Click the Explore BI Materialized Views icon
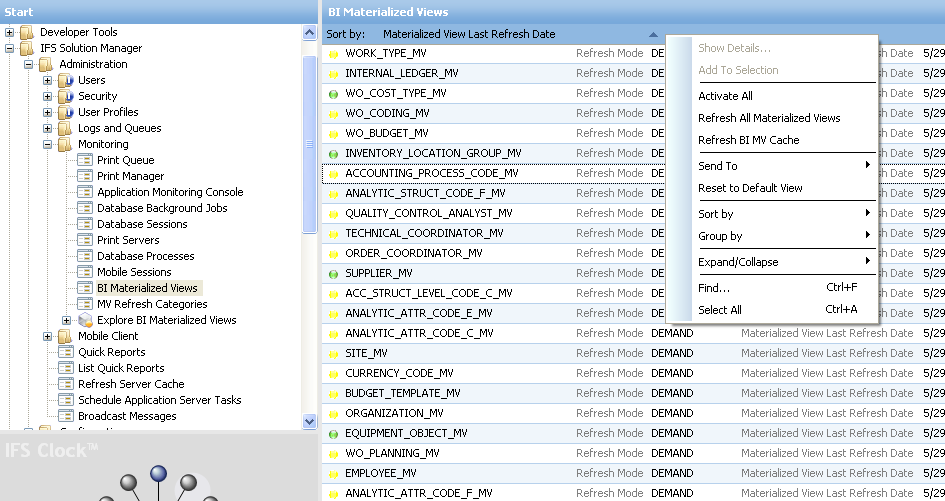 pyautogui.click(x=85, y=320)
